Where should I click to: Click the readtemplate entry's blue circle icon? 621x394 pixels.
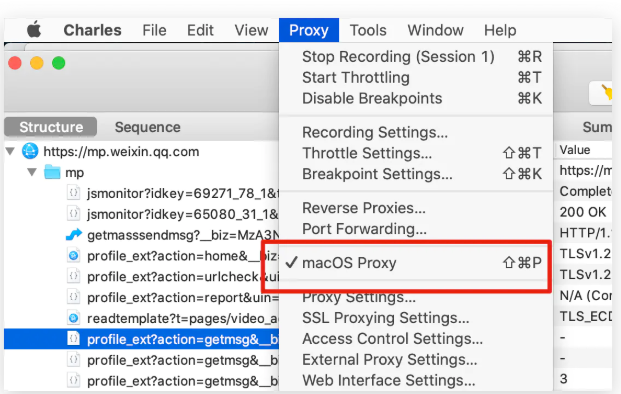coord(74,318)
